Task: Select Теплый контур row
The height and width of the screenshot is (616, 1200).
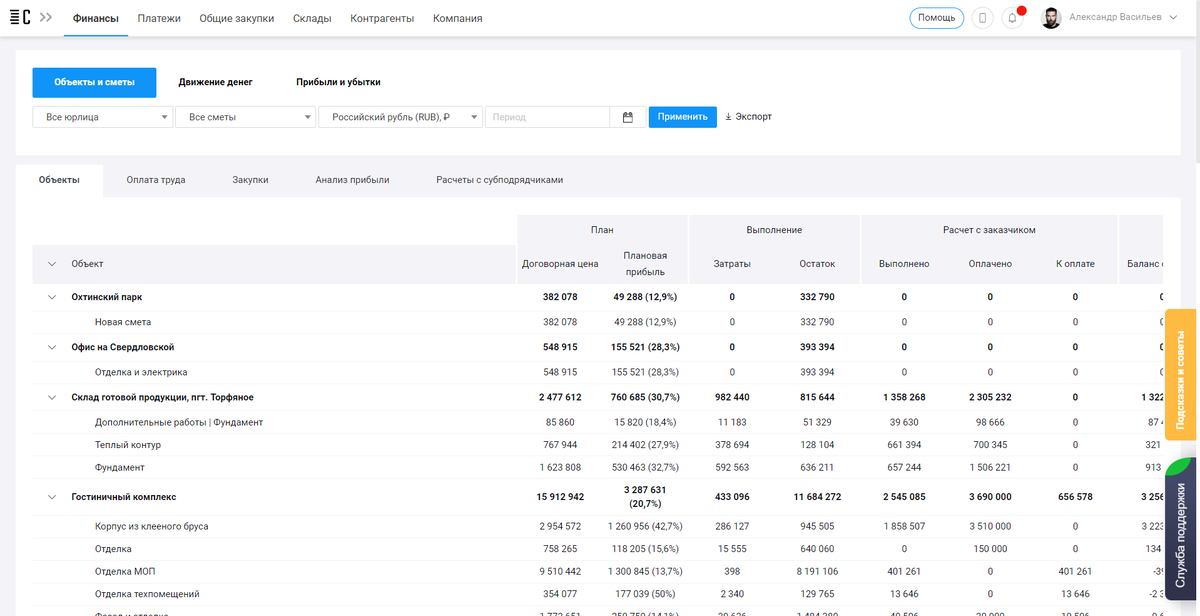Action: pyautogui.click(x=598, y=445)
